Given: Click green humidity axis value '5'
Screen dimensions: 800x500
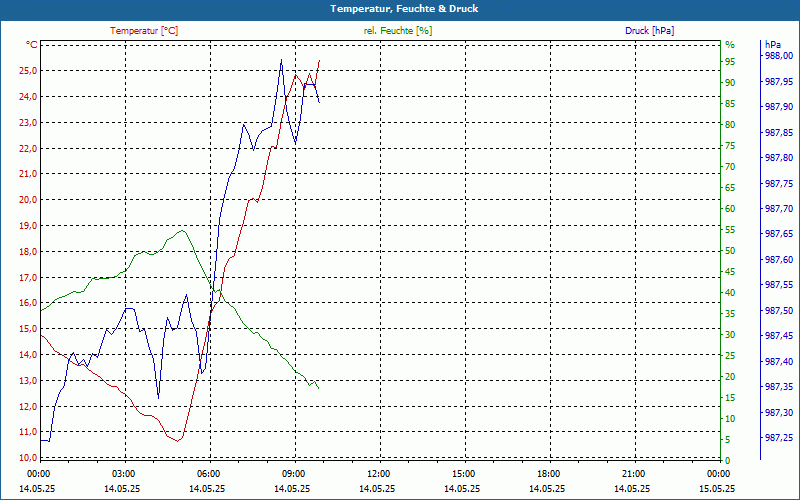Looking at the screenshot, I should pos(728,440).
